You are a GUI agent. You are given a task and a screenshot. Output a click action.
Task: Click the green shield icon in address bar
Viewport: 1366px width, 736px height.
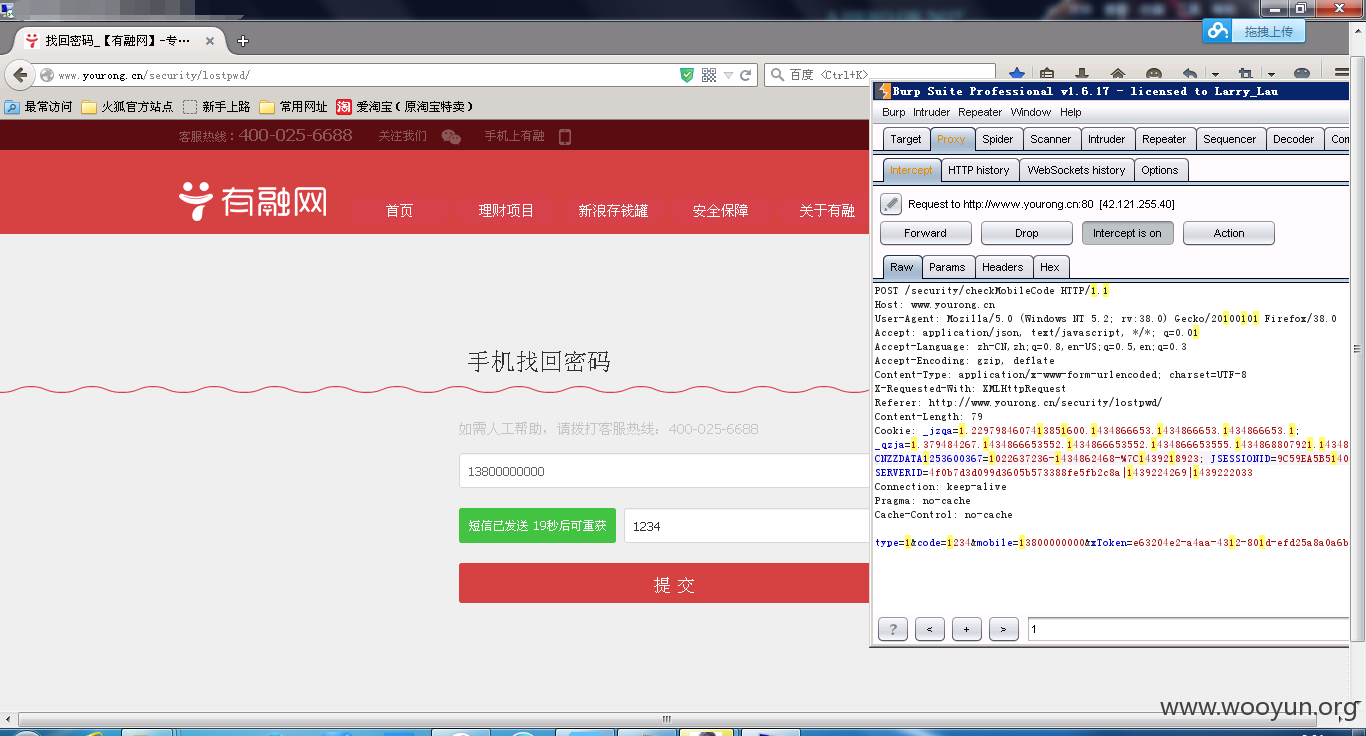pyautogui.click(x=686, y=75)
